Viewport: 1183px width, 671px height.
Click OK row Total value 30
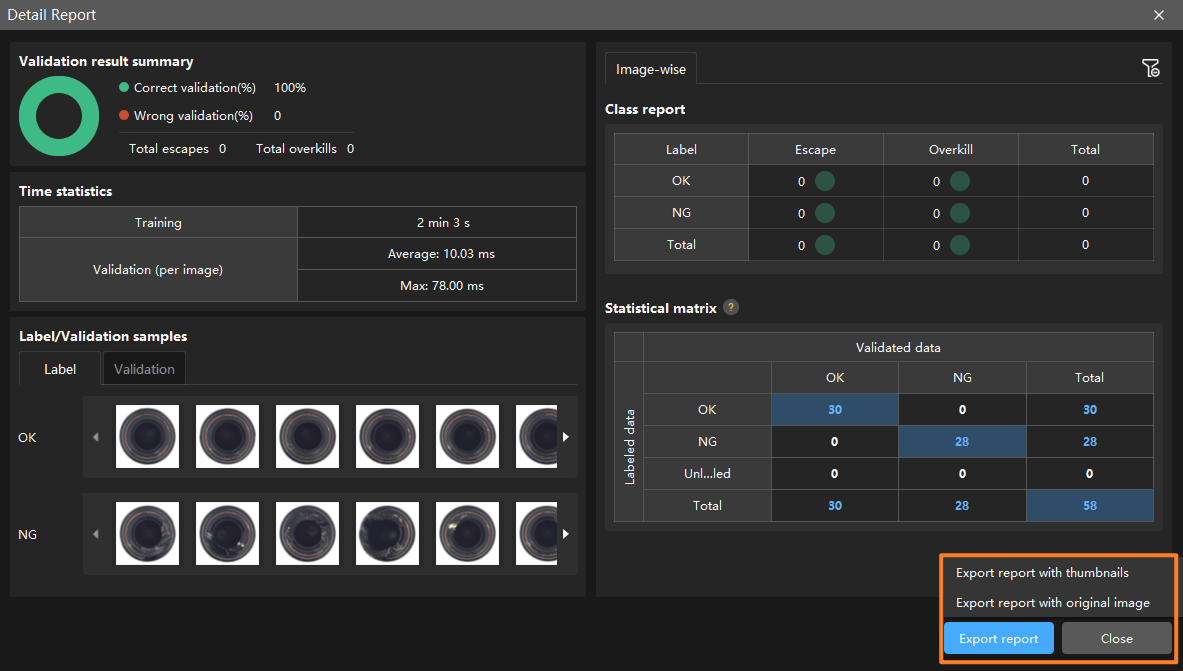pos(1089,409)
